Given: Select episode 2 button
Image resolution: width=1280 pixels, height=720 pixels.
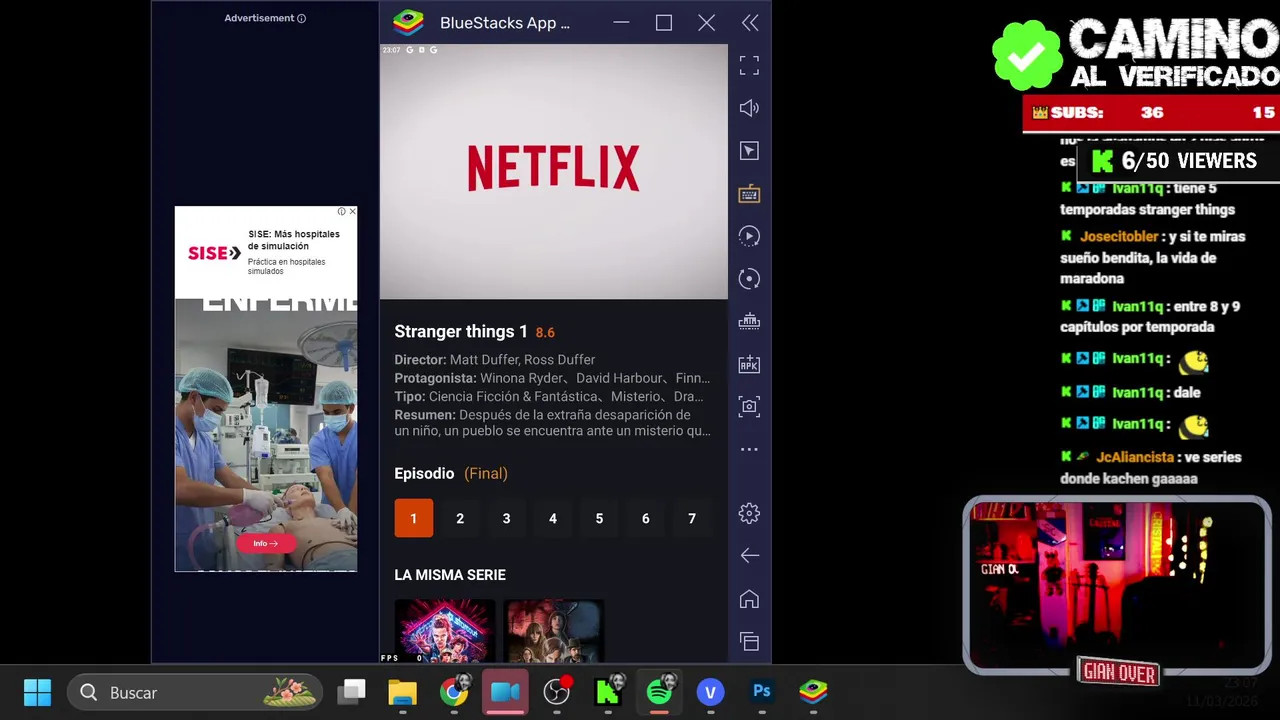Looking at the screenshot, I should [460, 518].
